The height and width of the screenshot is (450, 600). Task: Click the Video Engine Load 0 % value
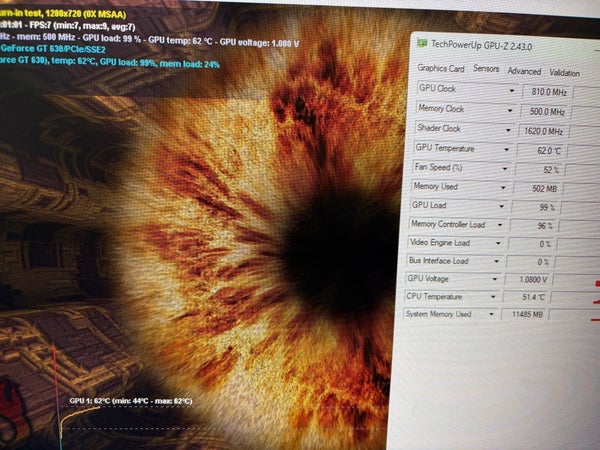point(532,243)
